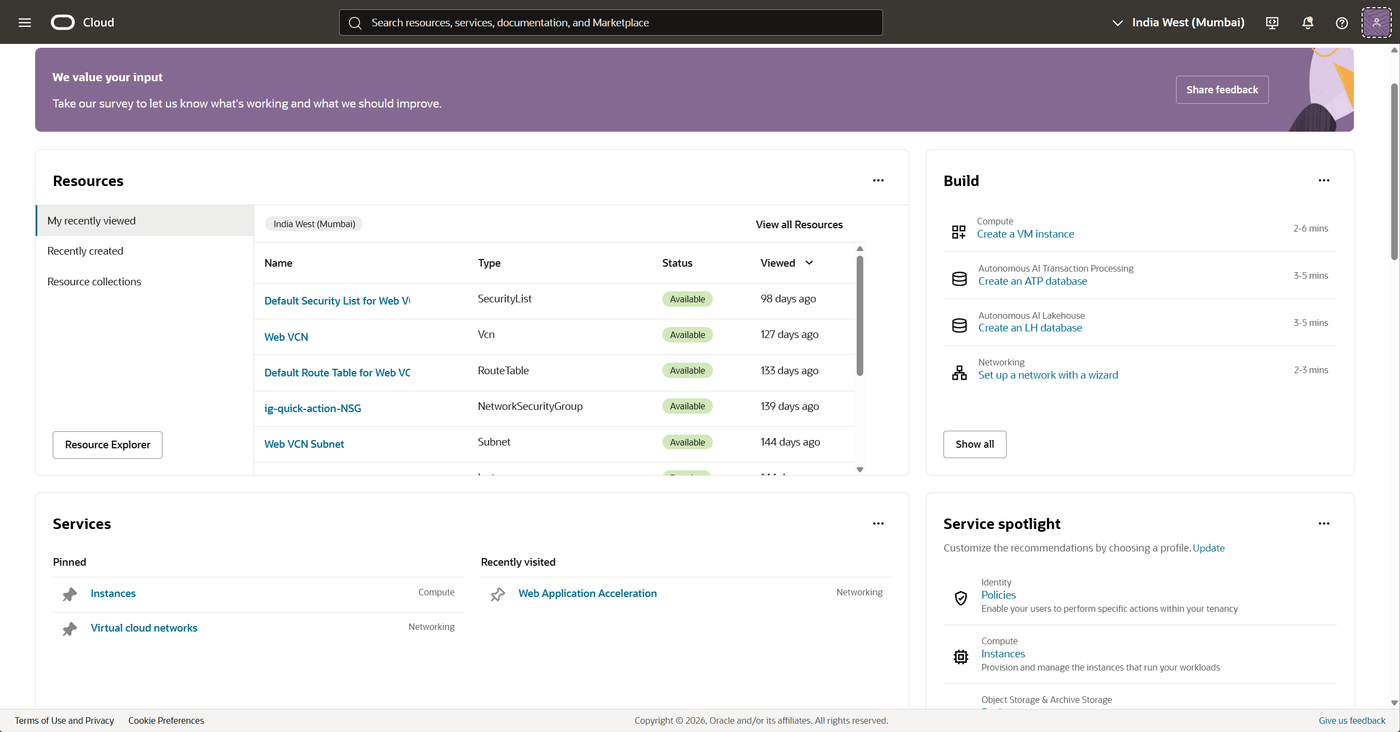1400x732 pixels.
Task: Open the Build panel more options ellipsis
Action: 1324,181
